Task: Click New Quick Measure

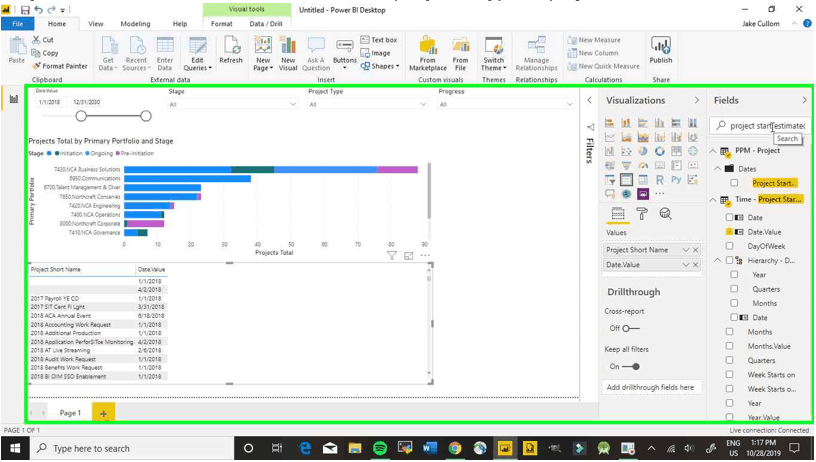Action: coord(604,66)
